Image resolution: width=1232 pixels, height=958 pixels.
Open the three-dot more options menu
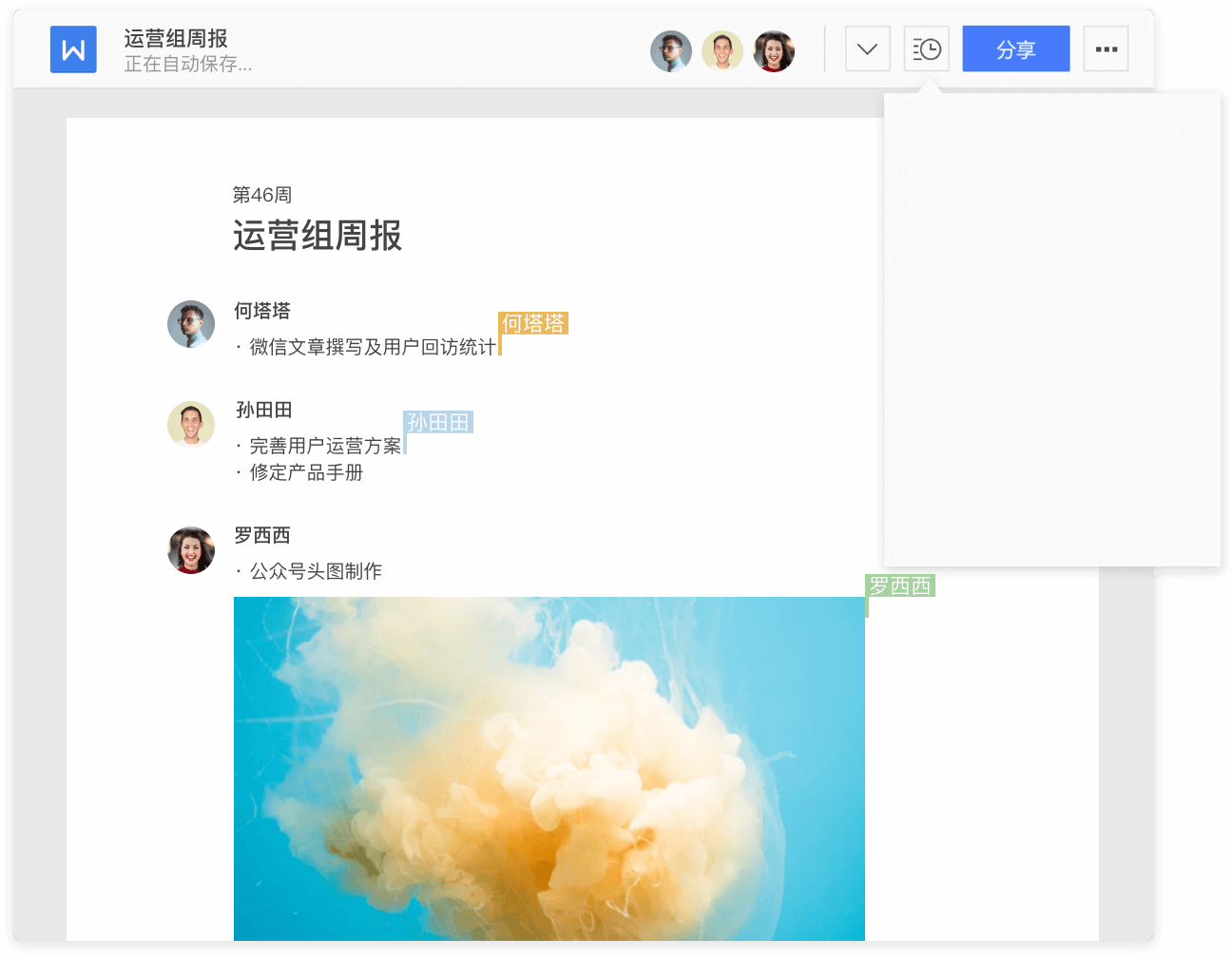(x=1106, y=49)
